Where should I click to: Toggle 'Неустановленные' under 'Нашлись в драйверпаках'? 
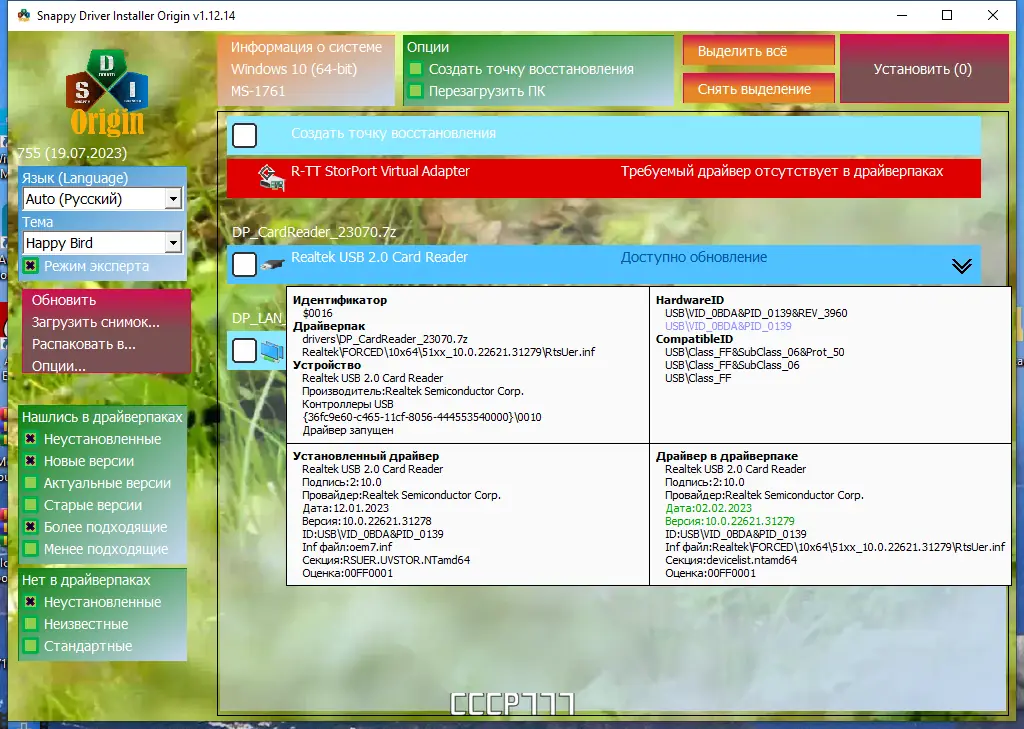click(30, 439)
